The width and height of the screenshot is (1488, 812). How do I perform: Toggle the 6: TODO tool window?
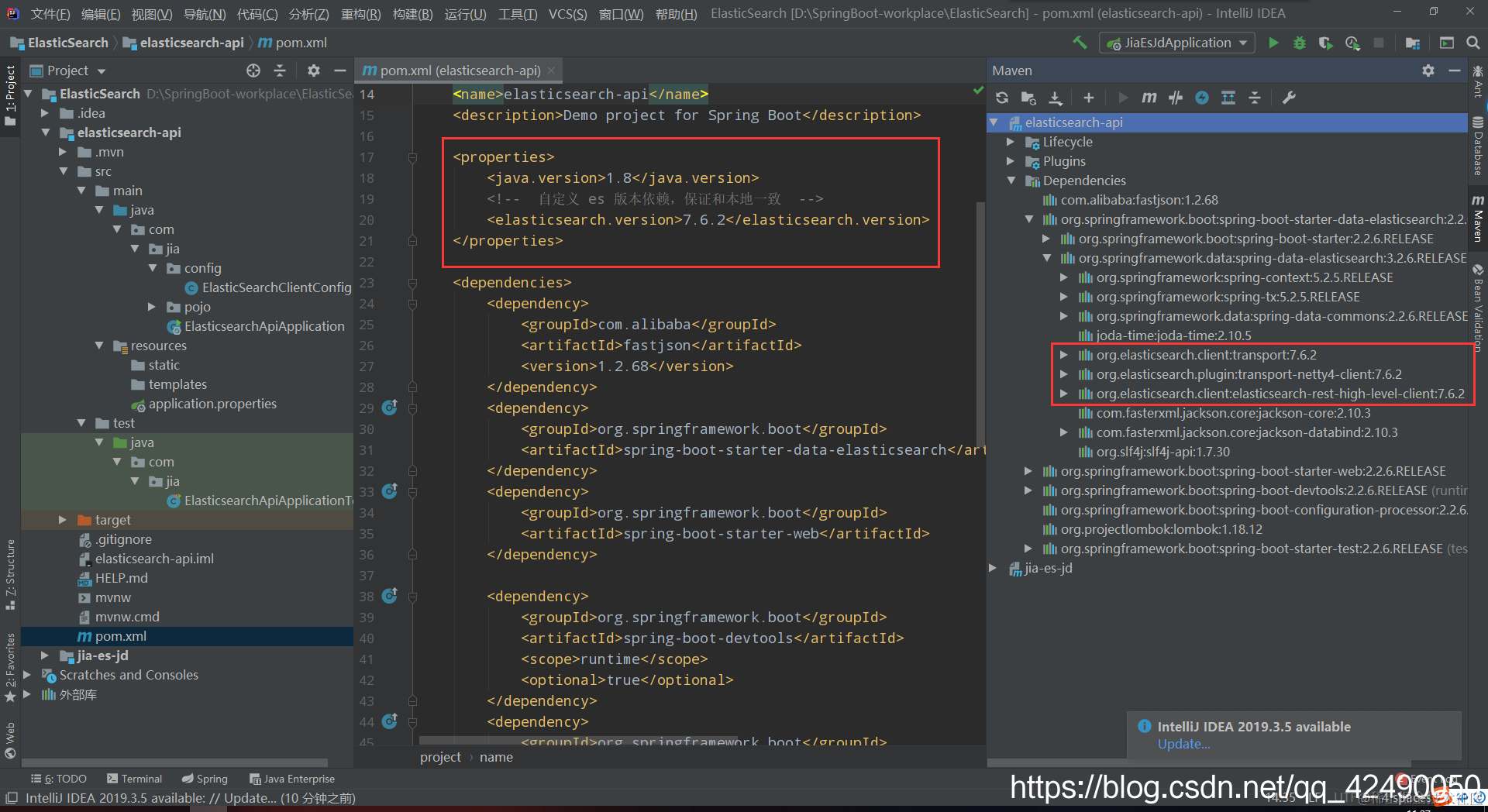tap(59, 779)
